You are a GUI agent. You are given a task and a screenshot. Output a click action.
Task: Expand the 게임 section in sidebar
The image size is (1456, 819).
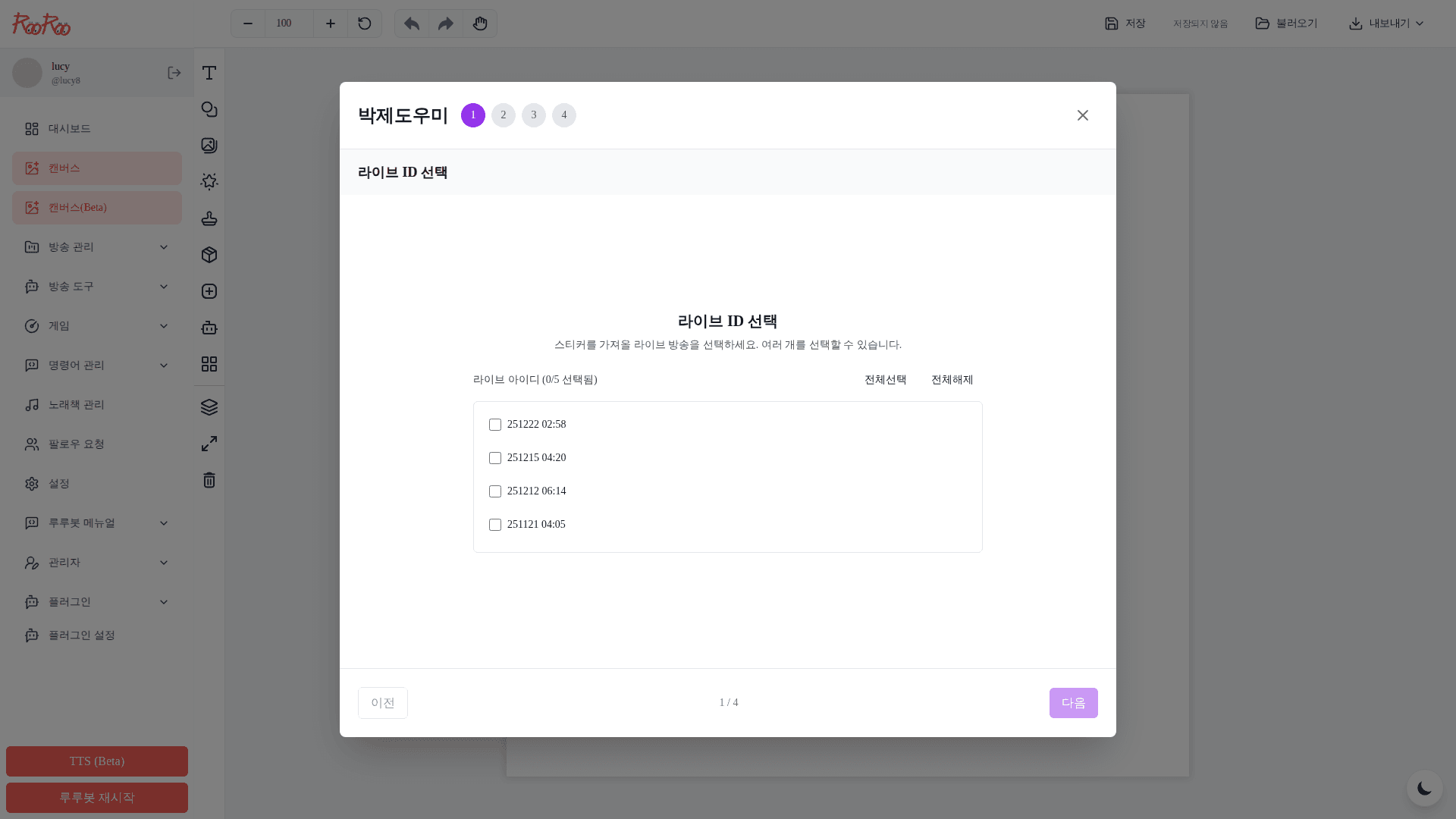click(96, 325)
